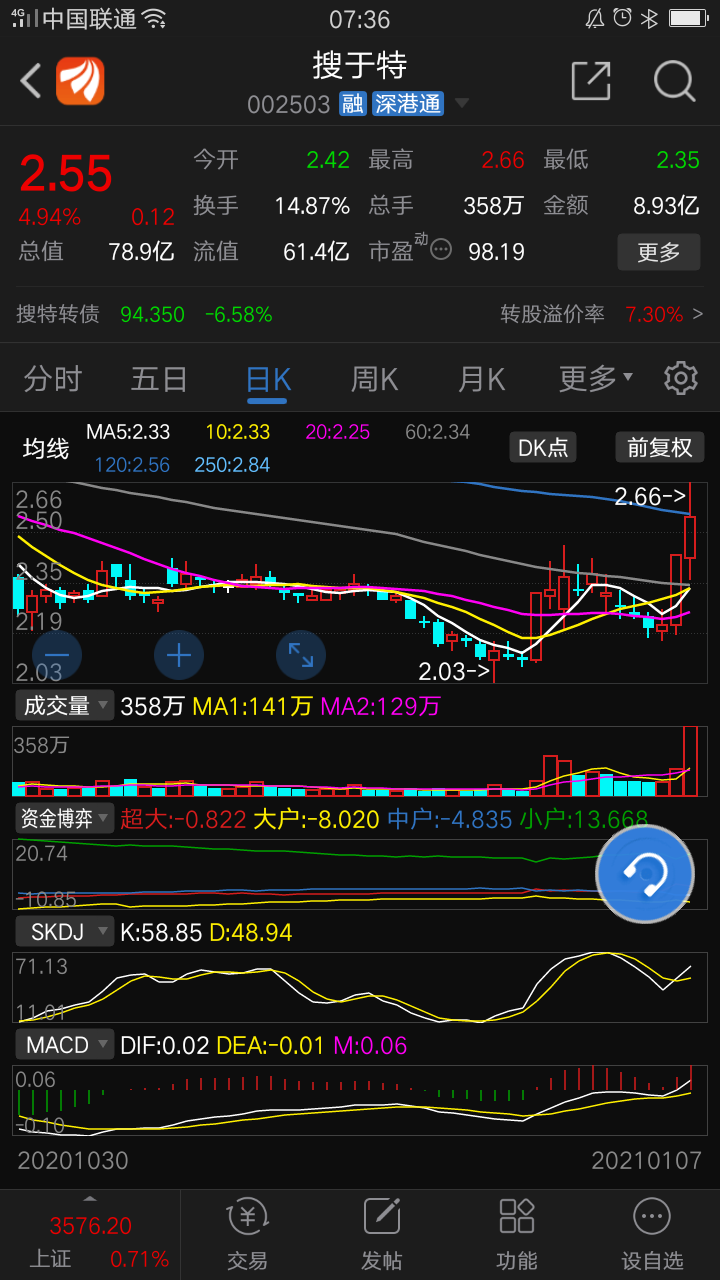Switch to 周K tab
Image resolution: width=720 pixels, height=1280 pixels.
point(374,379)
